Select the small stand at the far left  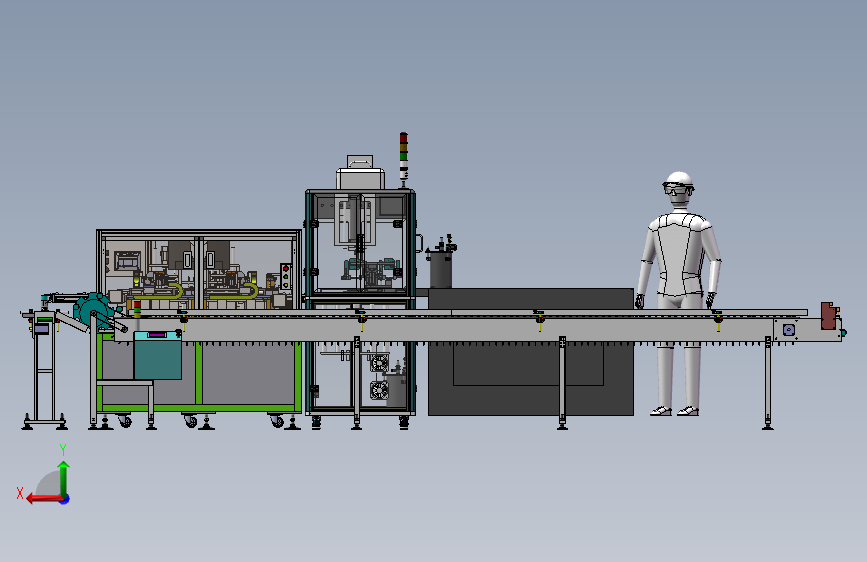point(44,370)
